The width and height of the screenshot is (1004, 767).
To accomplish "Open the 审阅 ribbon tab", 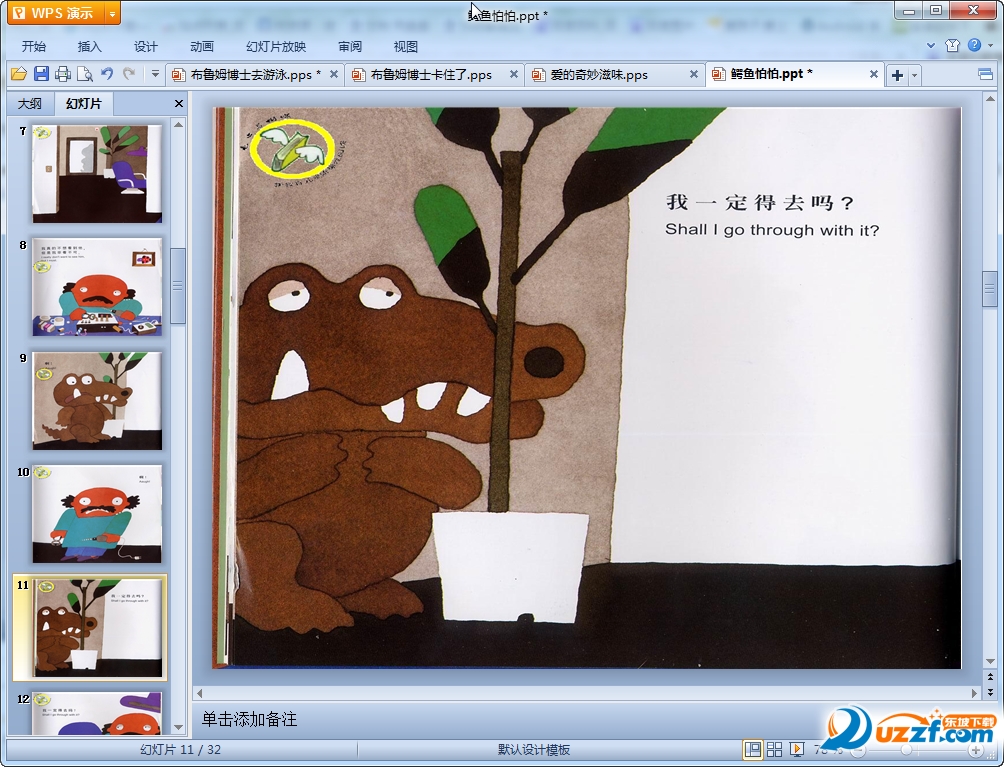I will tap(350, 47).
